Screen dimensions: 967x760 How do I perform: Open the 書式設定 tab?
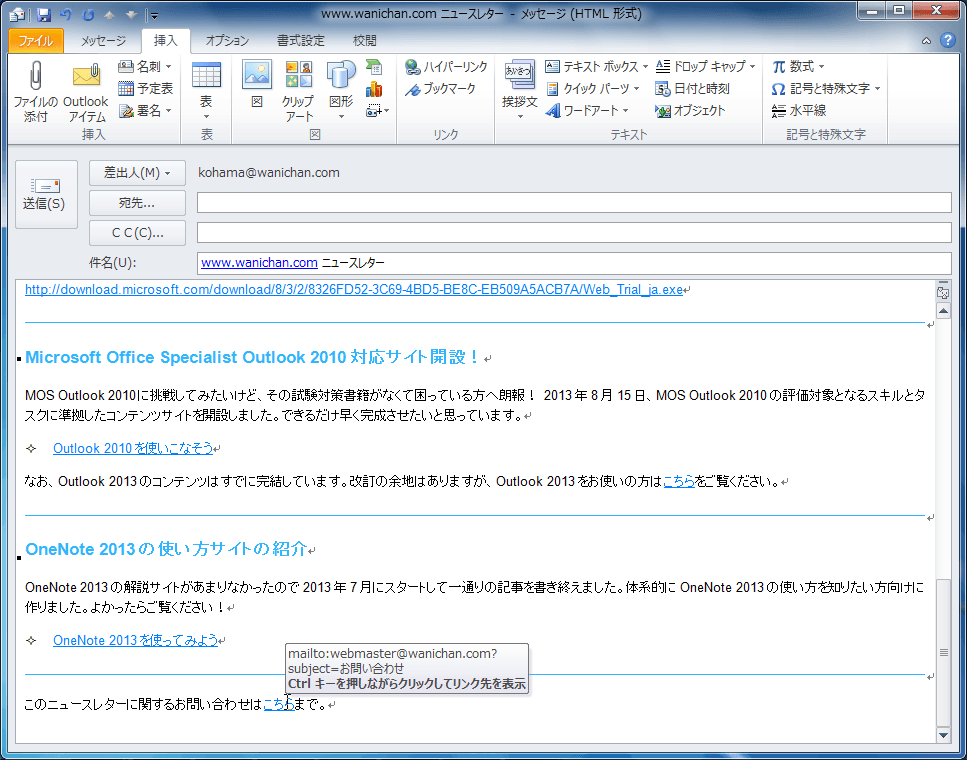300,41
